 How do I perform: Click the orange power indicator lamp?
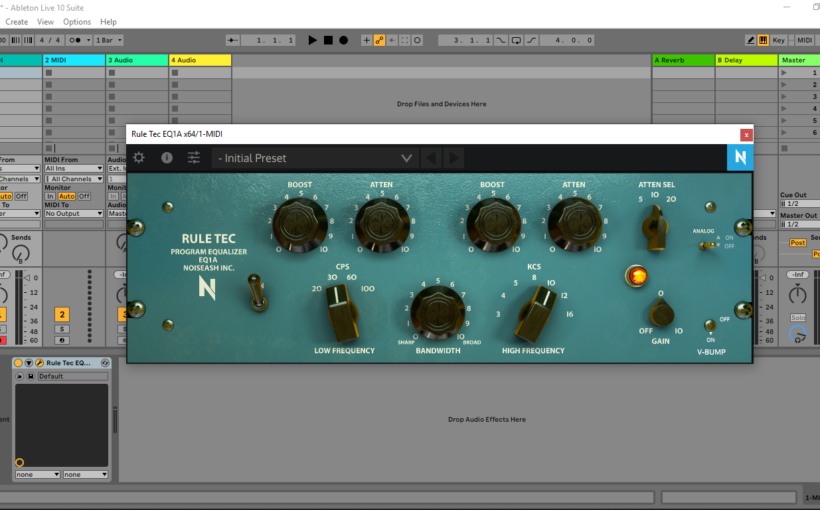[636, 276]
